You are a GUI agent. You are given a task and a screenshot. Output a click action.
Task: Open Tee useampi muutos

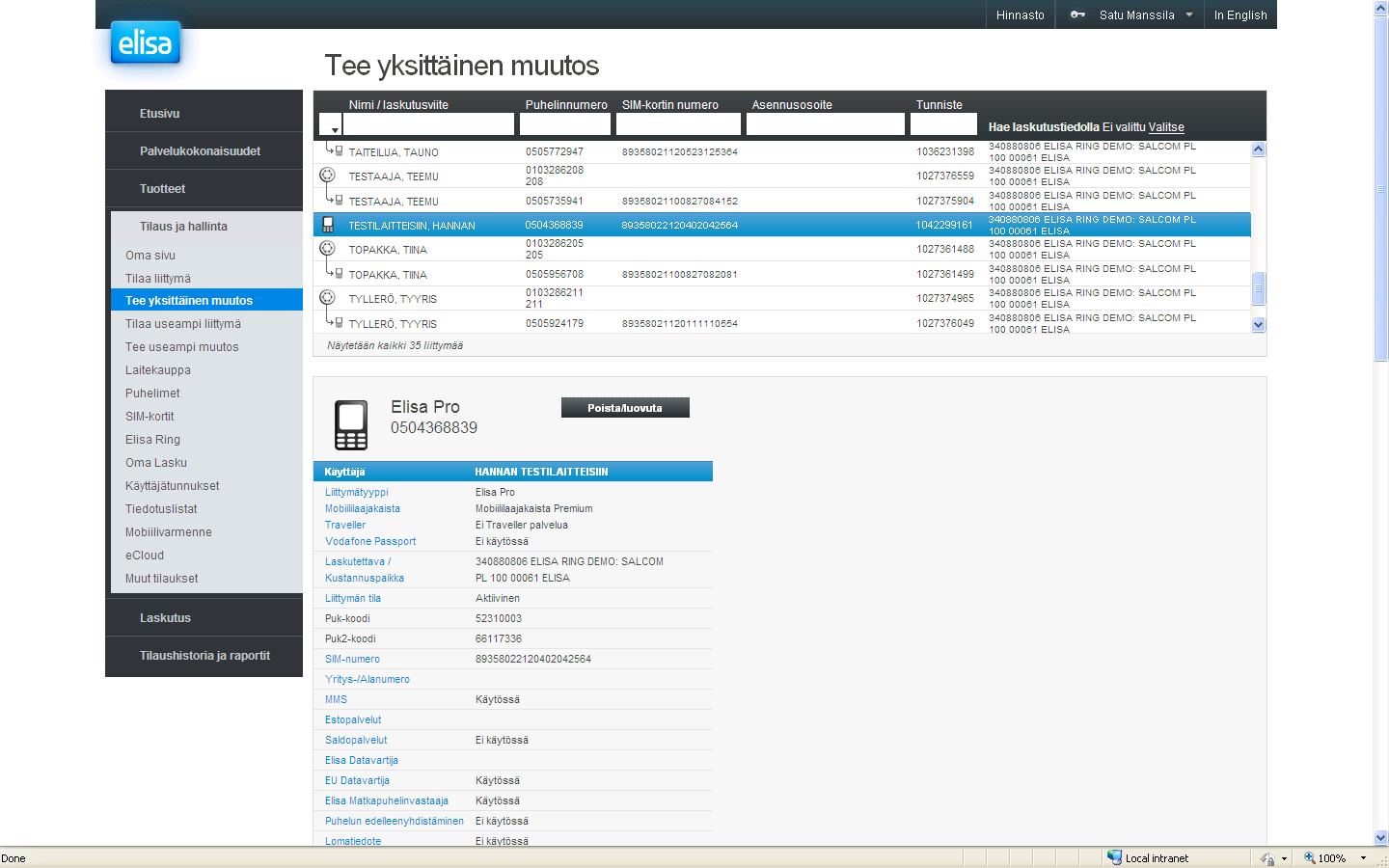181,346
